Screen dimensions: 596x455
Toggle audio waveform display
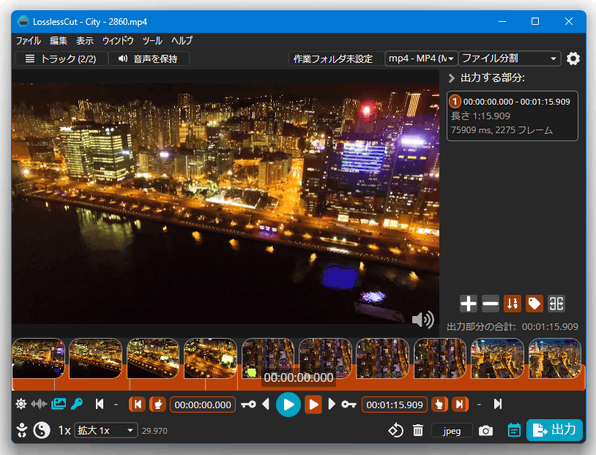[39, 404]
